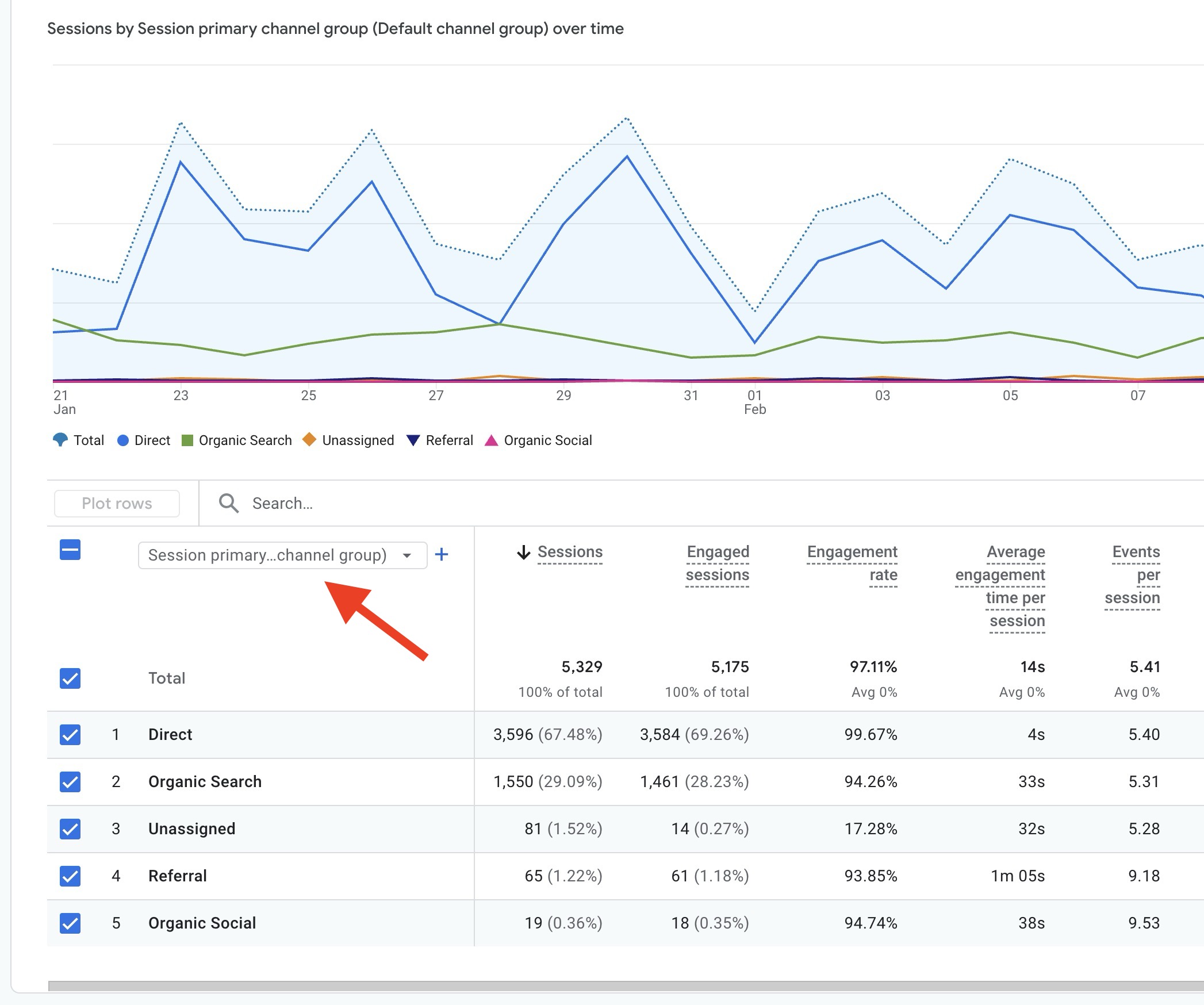Click the Sessions sort arrow icon
Screen dimensions: 1204x1005
click(523, 553)
